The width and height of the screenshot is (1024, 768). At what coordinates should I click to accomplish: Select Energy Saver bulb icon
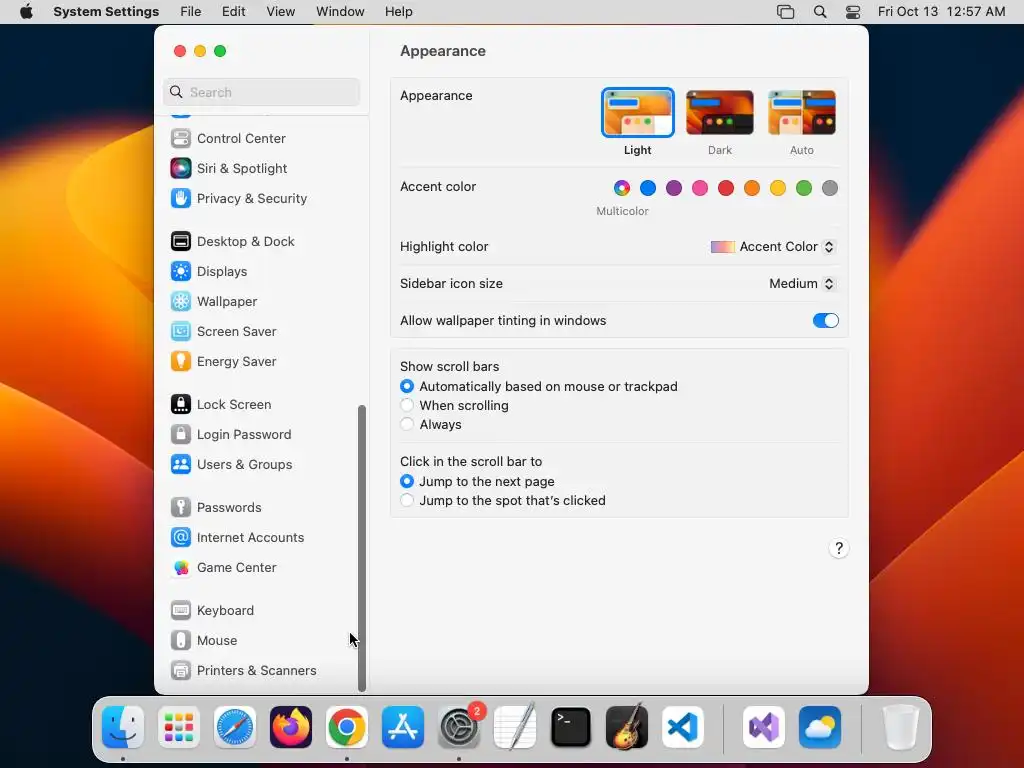181,362
